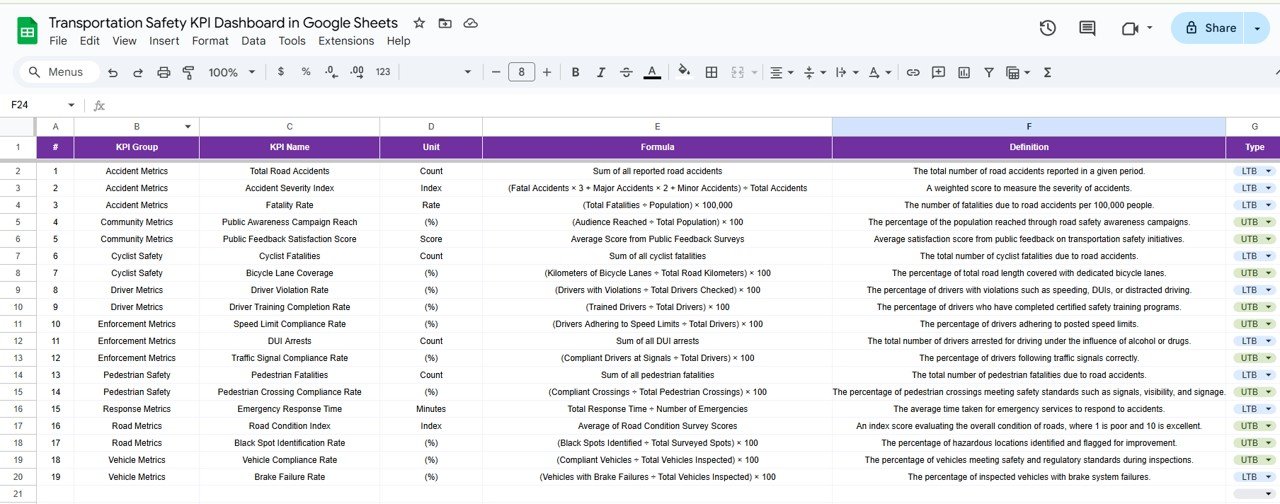
Task: Select the 'Accident Severity Index' cell
Action: pyautogui.click(x=290, y=188)
